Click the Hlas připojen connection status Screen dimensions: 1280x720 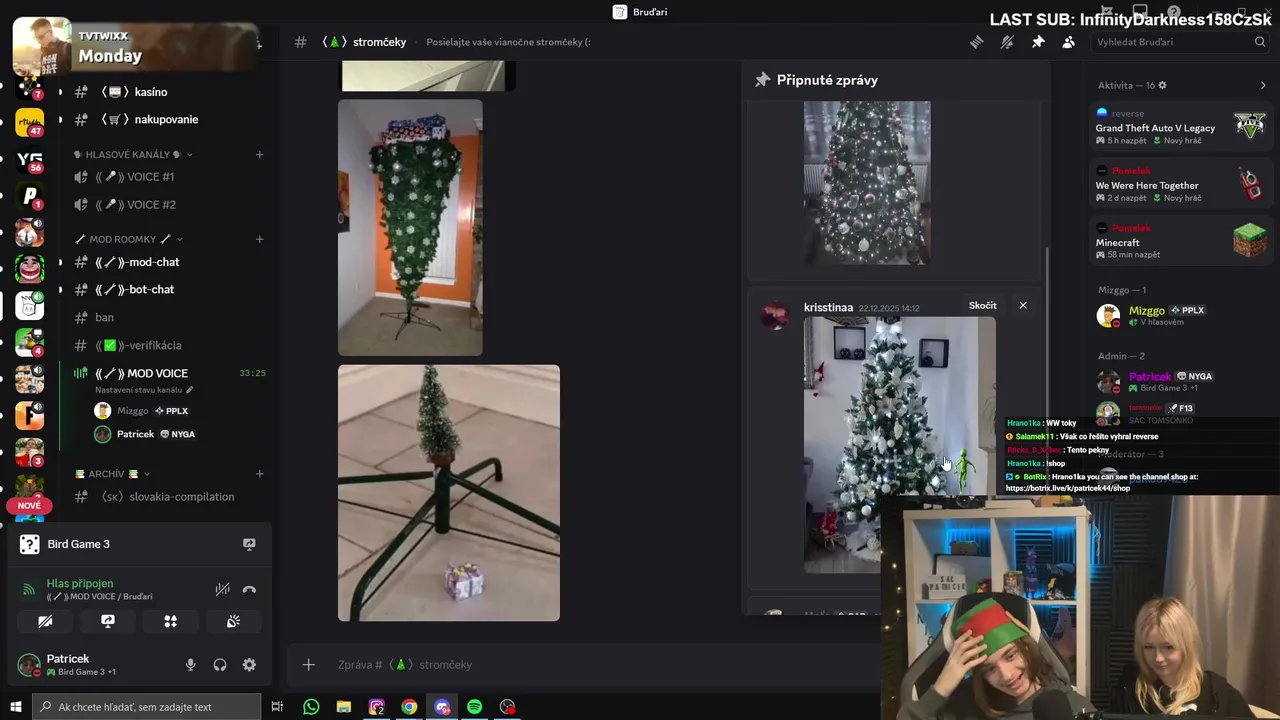pyautogui.click(x=80, y=583)
